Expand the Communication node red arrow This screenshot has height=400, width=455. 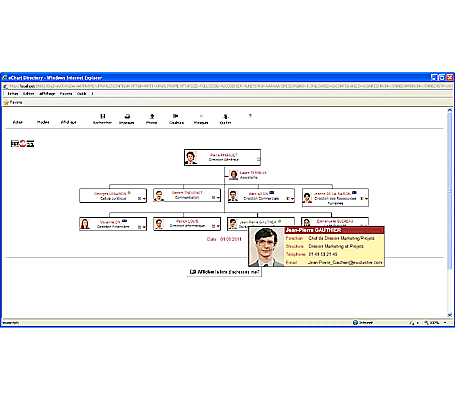[x=218, y=198]
